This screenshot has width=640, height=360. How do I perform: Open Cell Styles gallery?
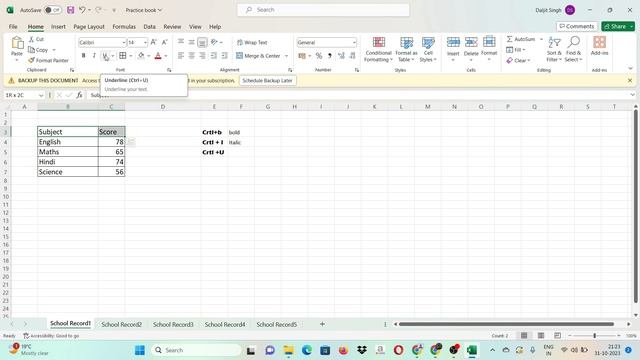pyautogui.click(x=428, y=49)
